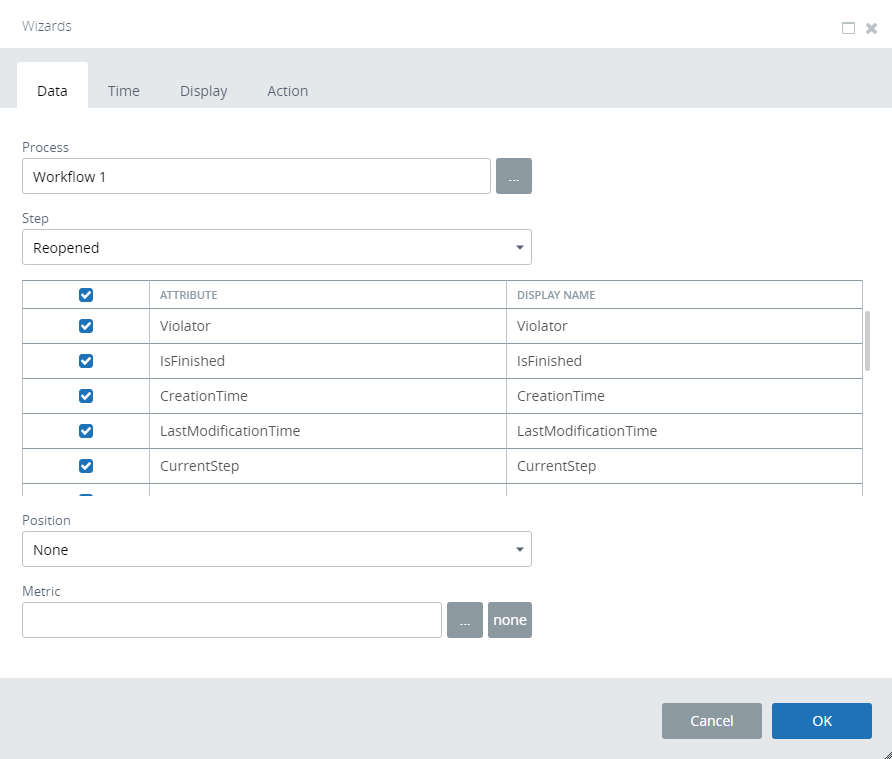Image resolution: width=892 pixels, height=759 pixels.
Task: Clear metric with the none button
Action: click(510, 620)
